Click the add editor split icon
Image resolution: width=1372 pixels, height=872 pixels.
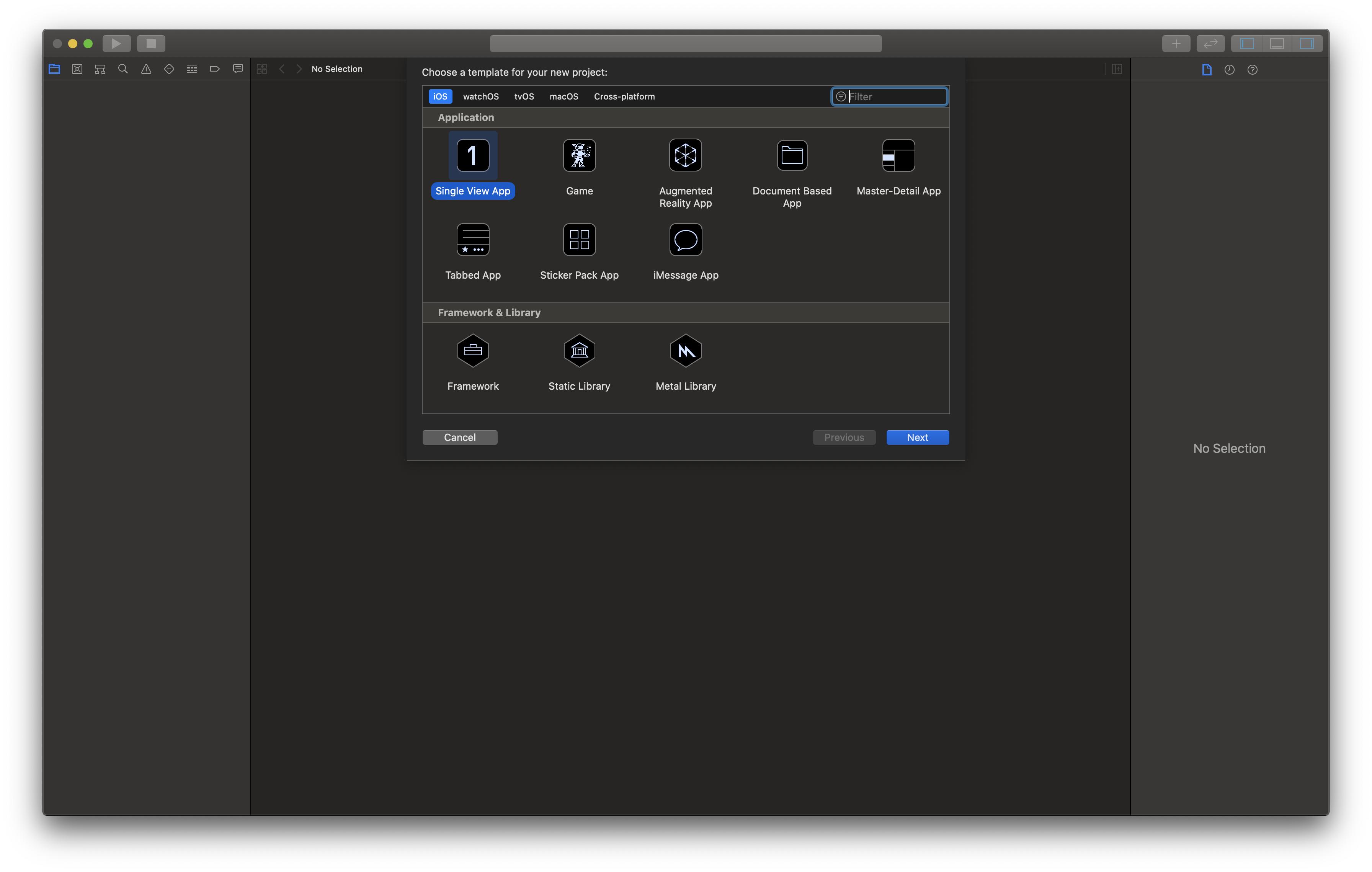(1117, 69)
